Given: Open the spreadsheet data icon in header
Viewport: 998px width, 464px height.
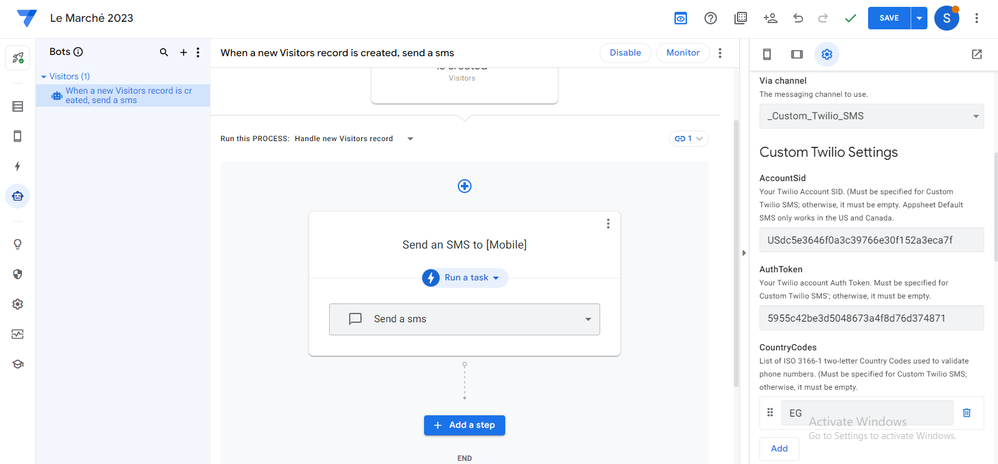Looking at the screenshot, I should pos(740,18).
